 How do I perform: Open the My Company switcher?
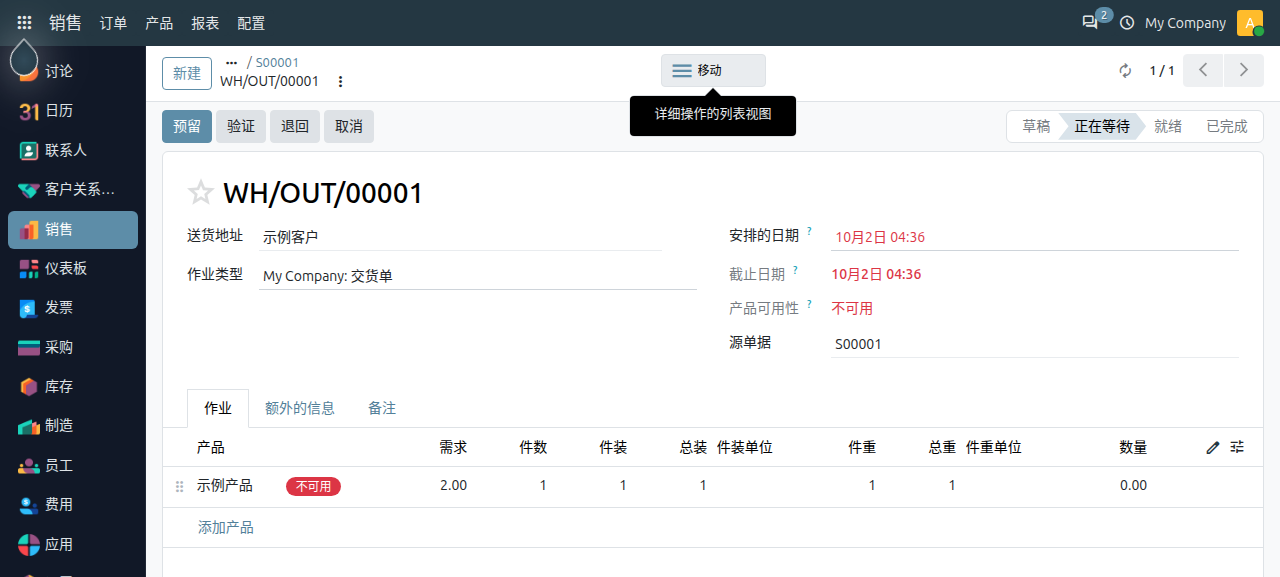point(1185,23)
